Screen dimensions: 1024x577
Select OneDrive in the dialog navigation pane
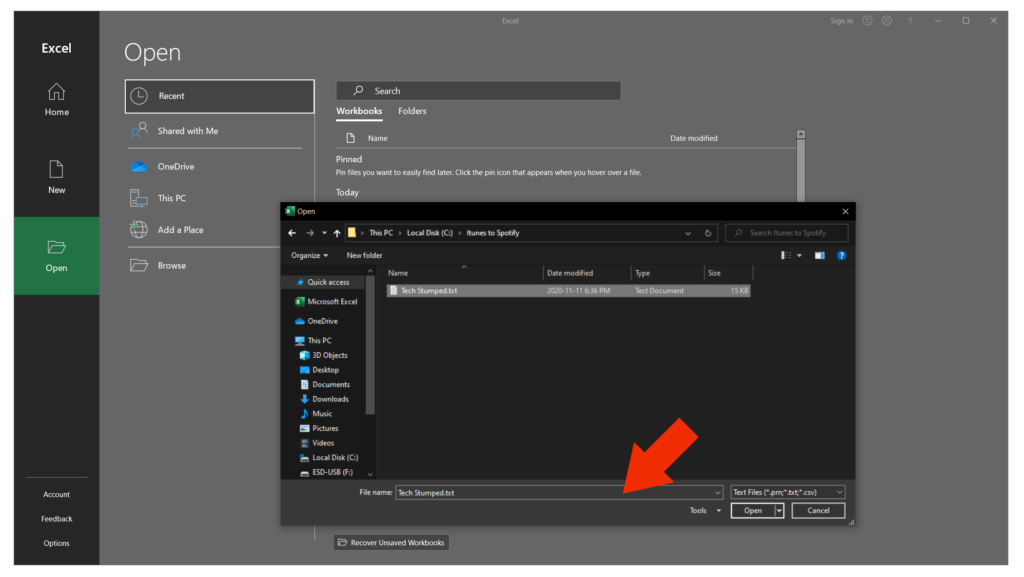[317, 321]
